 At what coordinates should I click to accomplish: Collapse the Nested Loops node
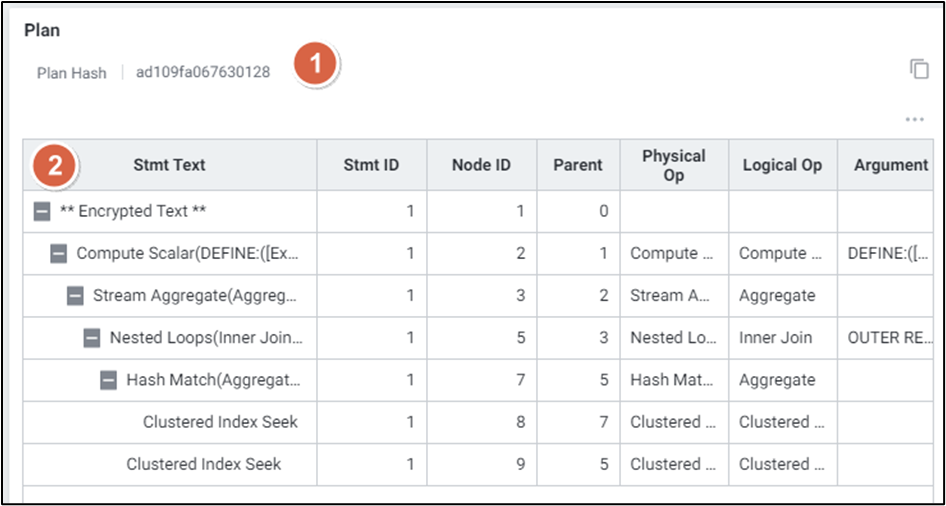point(92,338)
